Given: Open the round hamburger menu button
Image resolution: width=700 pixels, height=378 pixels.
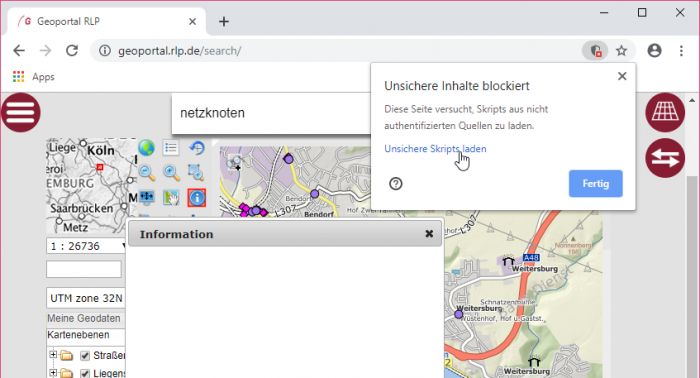Looking at the screenshot, I should 21,112.
